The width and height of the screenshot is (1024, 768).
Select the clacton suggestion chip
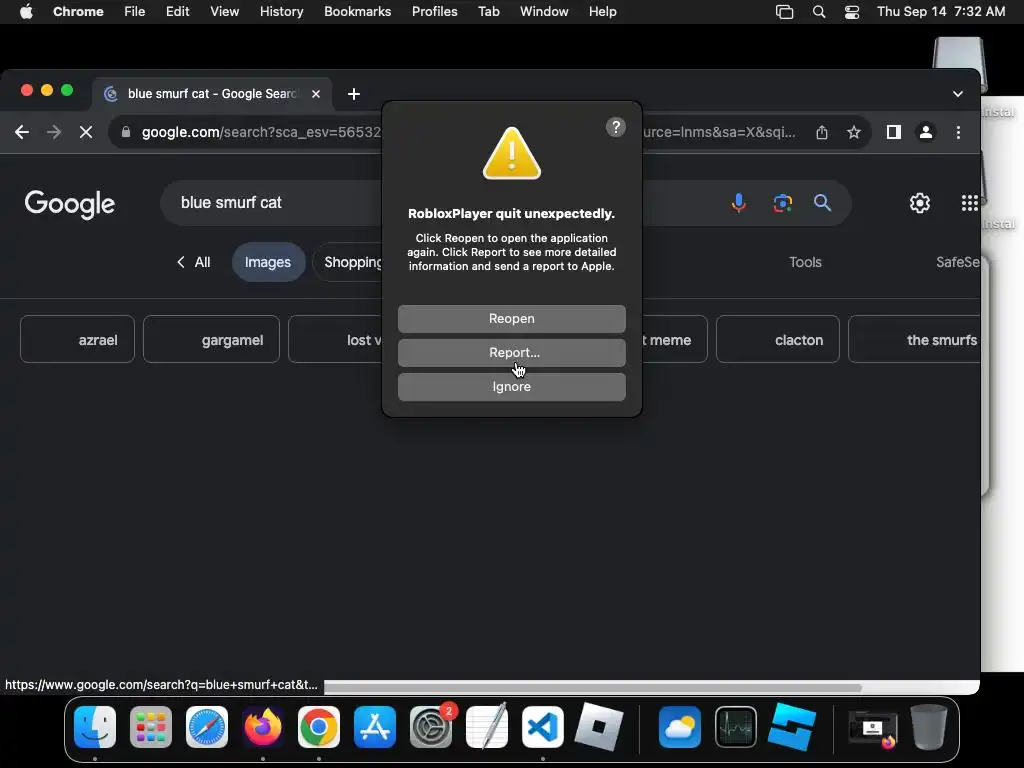click(x=777, y=340)
